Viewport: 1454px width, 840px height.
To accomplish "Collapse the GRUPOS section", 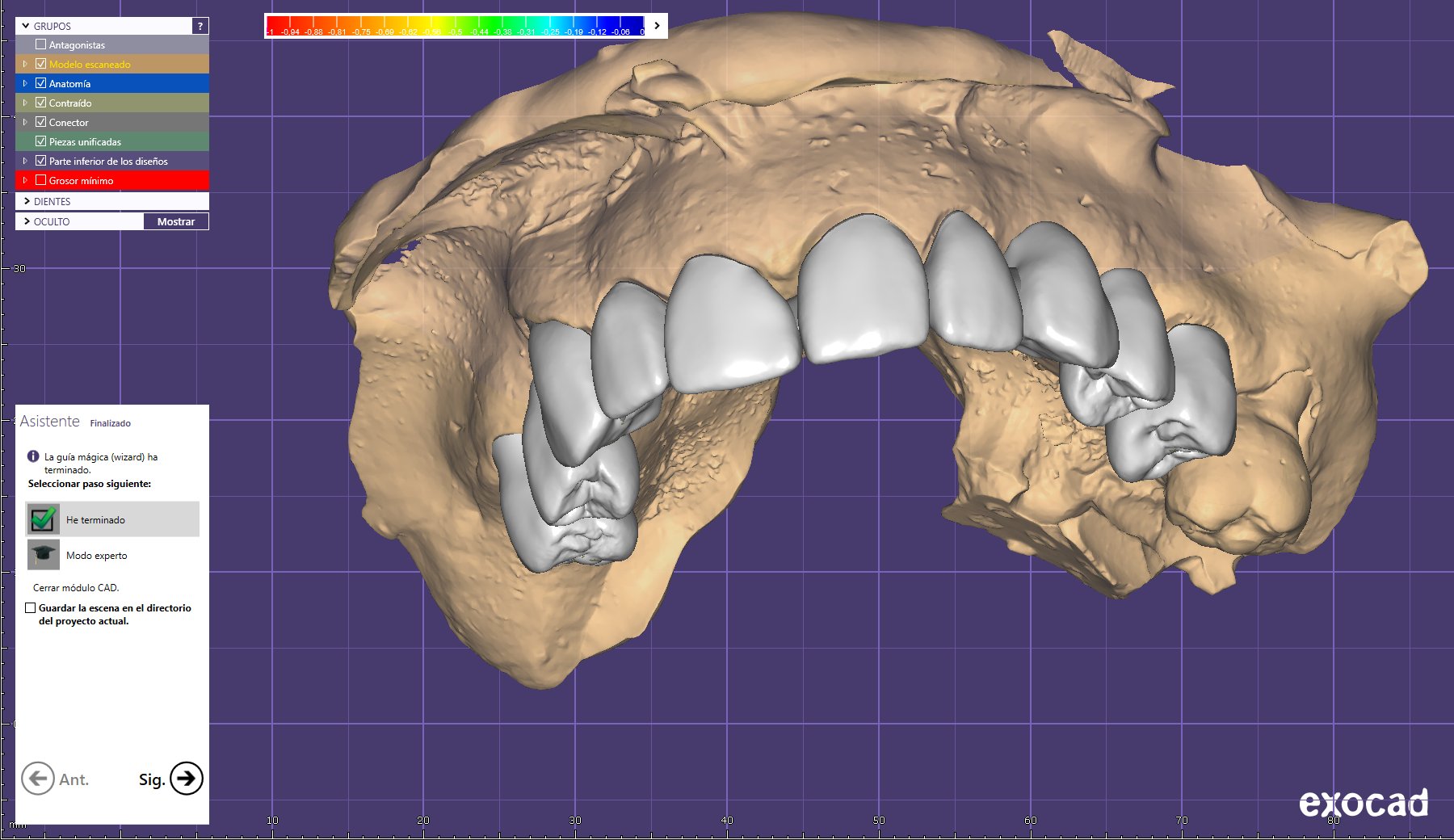I will 26,26.
